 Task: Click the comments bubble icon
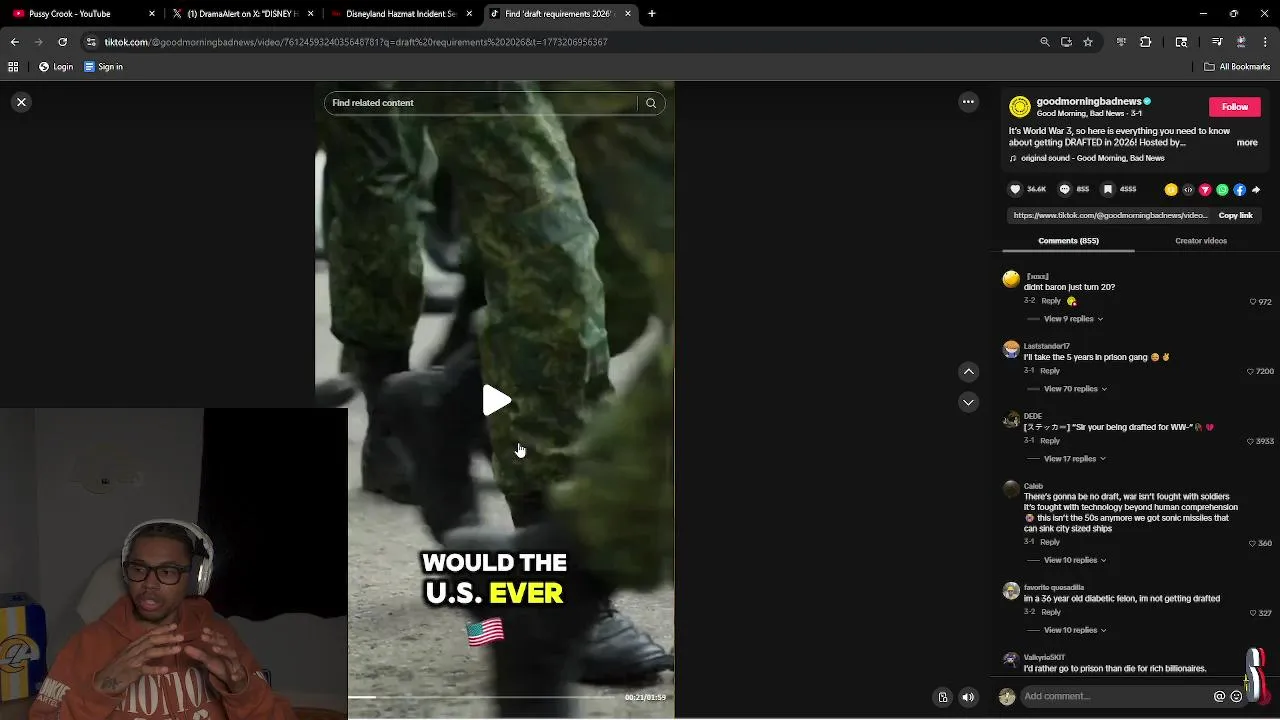[1065, 189]
